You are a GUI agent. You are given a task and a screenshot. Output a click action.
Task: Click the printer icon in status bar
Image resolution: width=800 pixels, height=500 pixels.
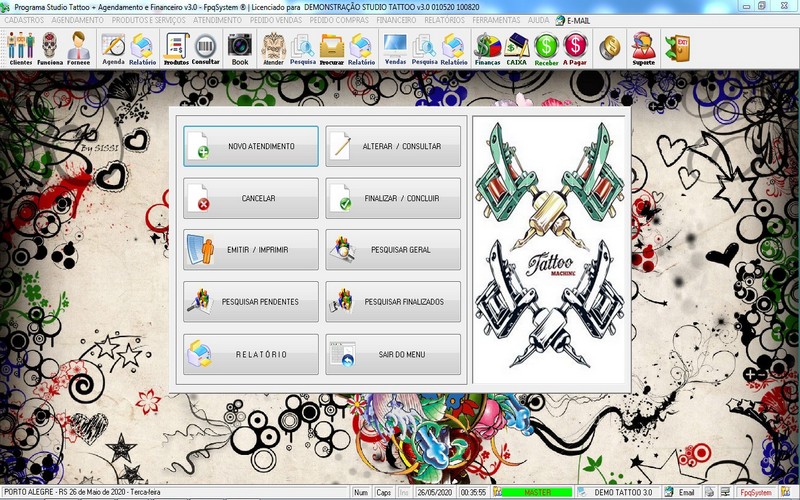coord(710,492)
